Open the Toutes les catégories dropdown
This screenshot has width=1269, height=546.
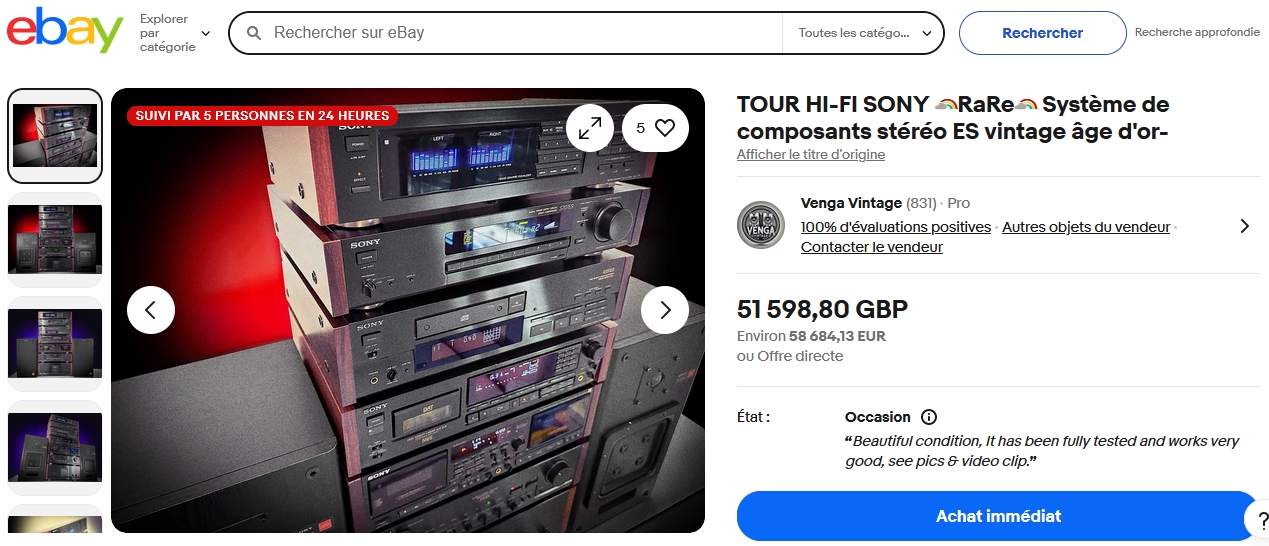pyautogui.click(x=863, y=33)
